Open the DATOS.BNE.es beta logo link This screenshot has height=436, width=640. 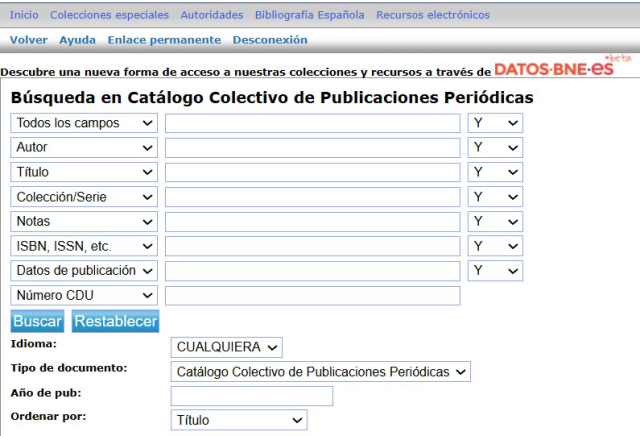(x=562, y=67)
